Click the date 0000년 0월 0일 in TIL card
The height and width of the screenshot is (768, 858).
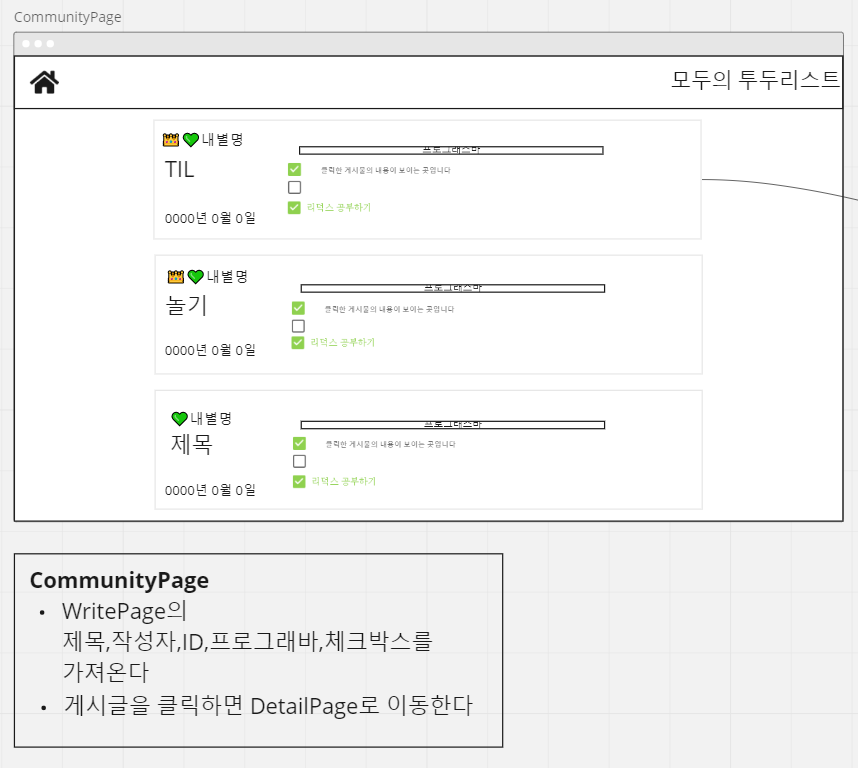pos(210,218)
